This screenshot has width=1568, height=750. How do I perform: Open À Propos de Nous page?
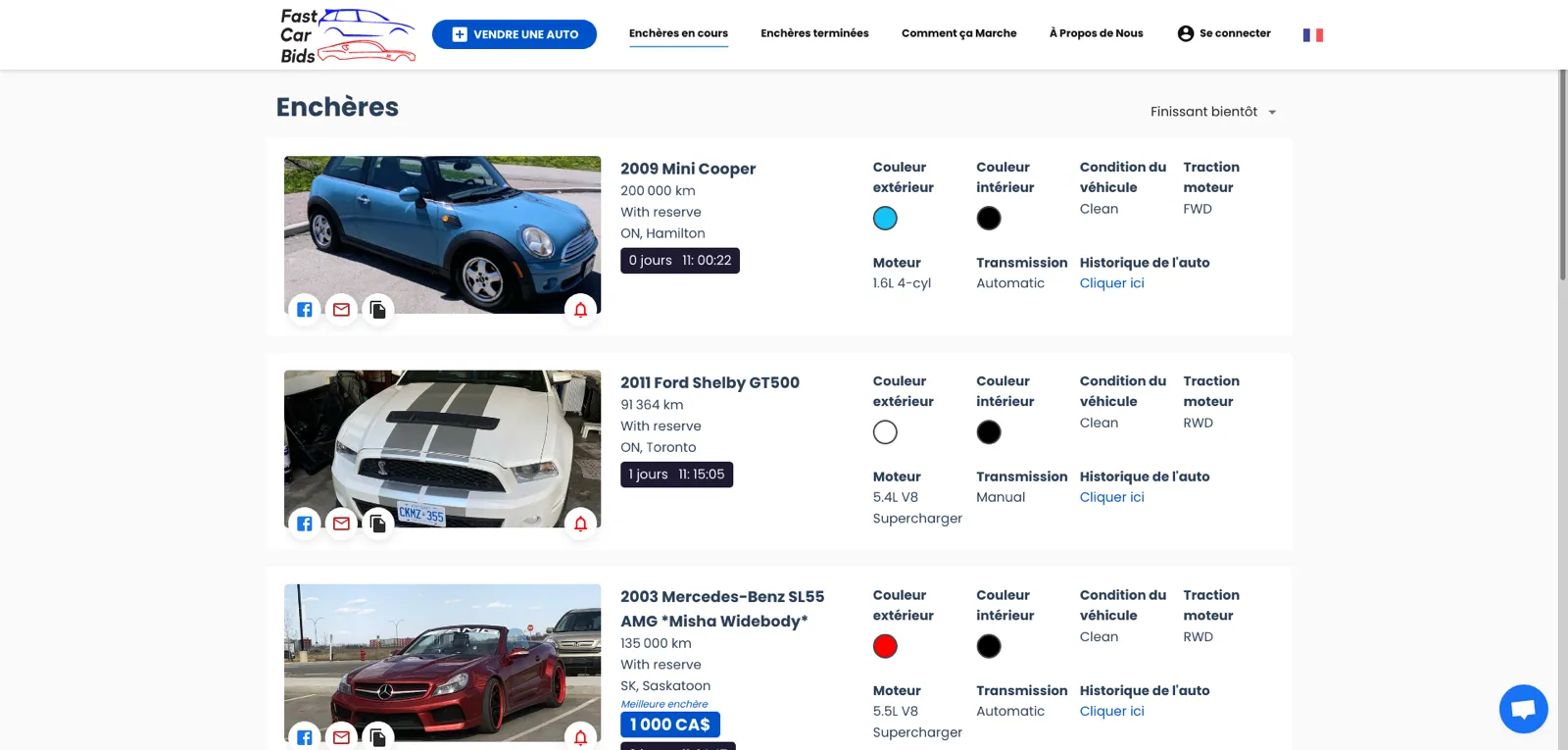(x=1096, y=33)
